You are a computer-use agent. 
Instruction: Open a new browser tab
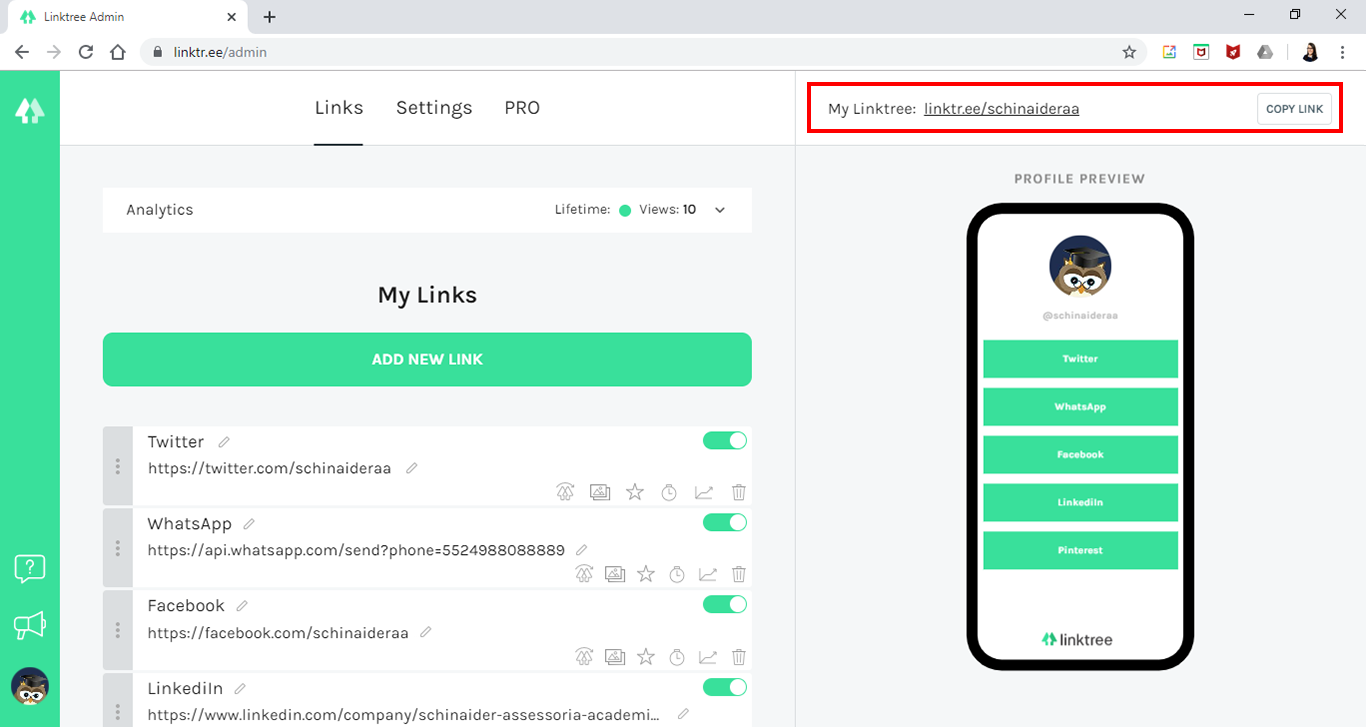tap(270, 17)
